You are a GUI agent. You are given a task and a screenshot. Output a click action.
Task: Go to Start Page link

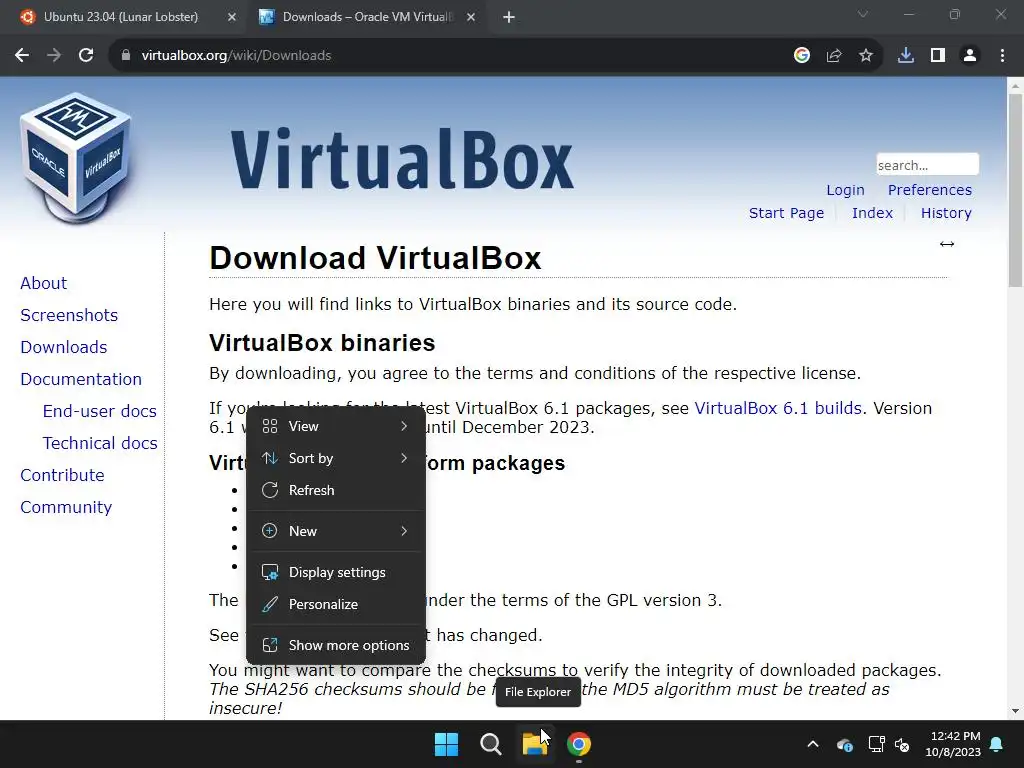point(786,213)
